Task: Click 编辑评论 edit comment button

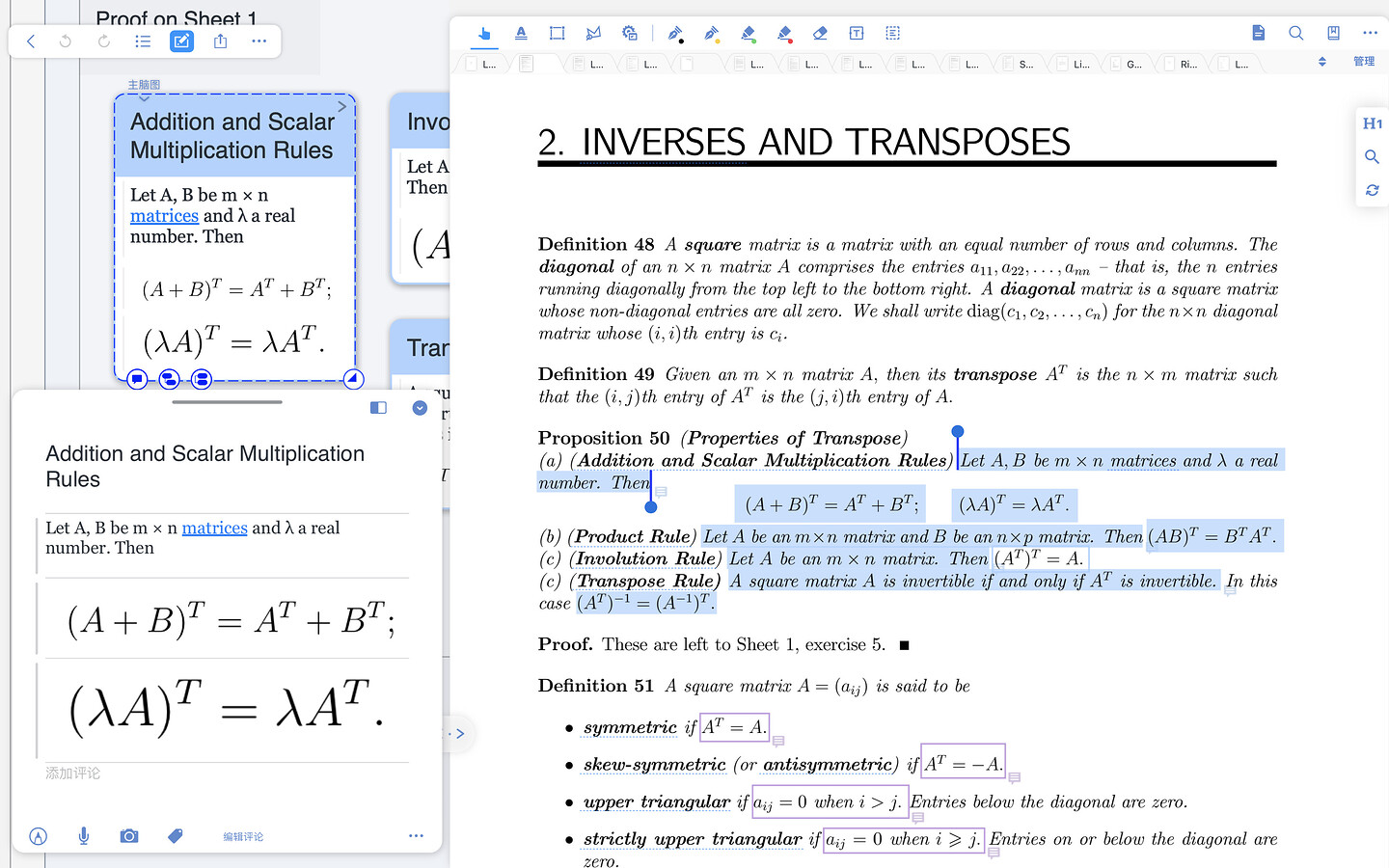Action: (243, 837)
